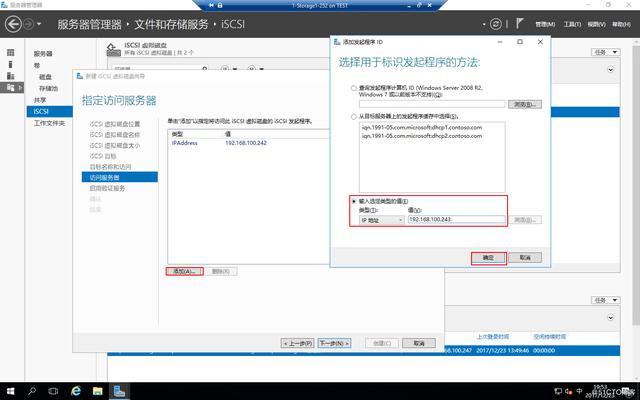This screenshot has width=640, height=400.
Task: Click the Add Initiator ID dialog title icon
Action: pyautogui.click(x=337, y=42)
